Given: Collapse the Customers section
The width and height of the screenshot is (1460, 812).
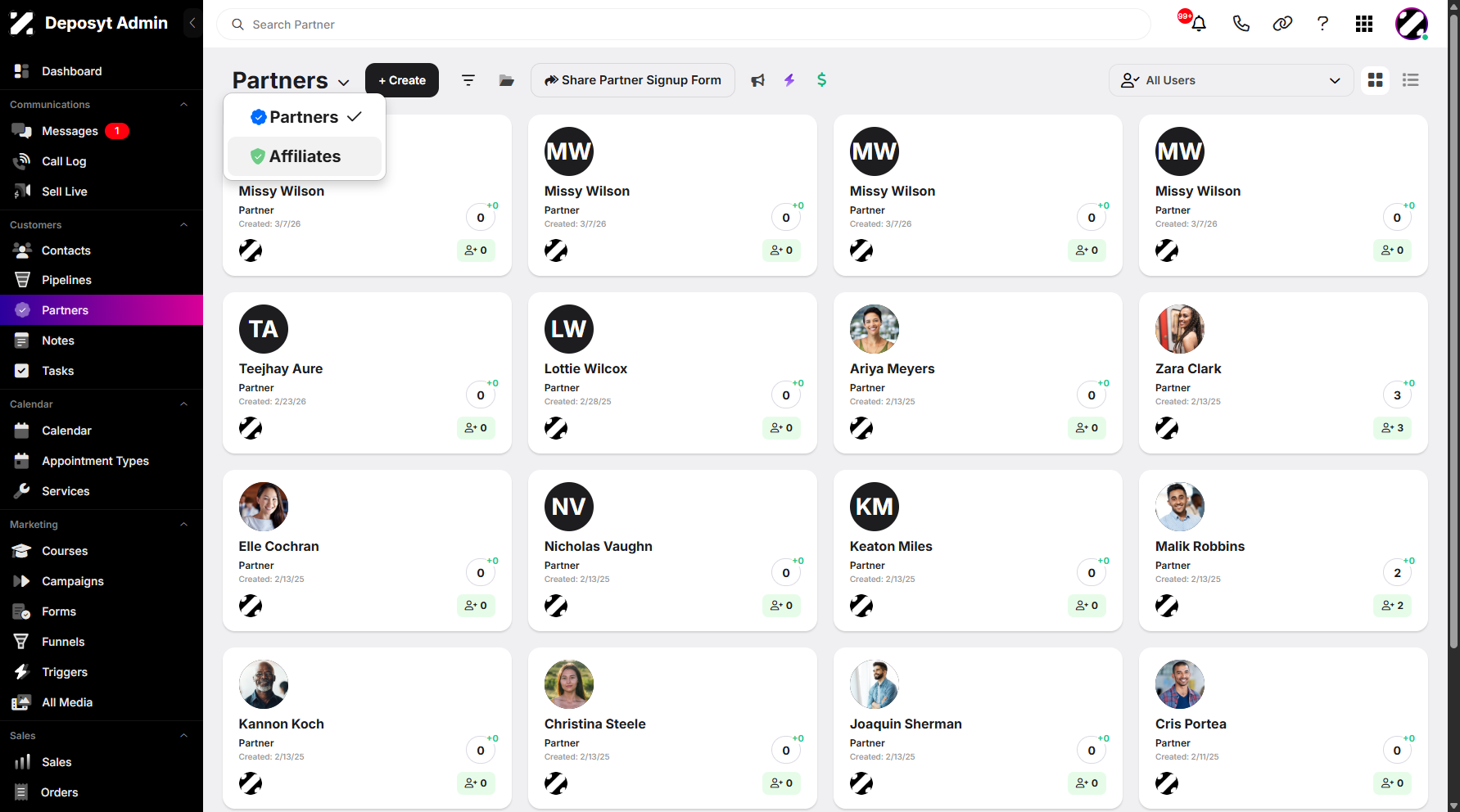Looking at the screenshot, I should pos(184,225).
